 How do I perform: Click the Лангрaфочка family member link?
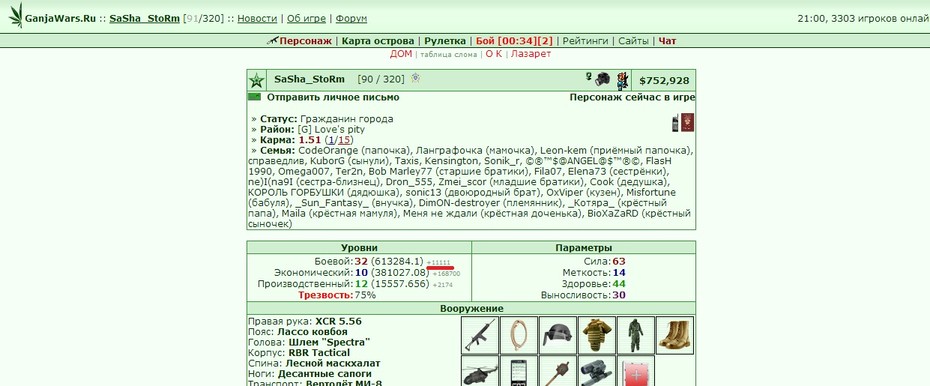pyautogui.click(x=450, y=151)
